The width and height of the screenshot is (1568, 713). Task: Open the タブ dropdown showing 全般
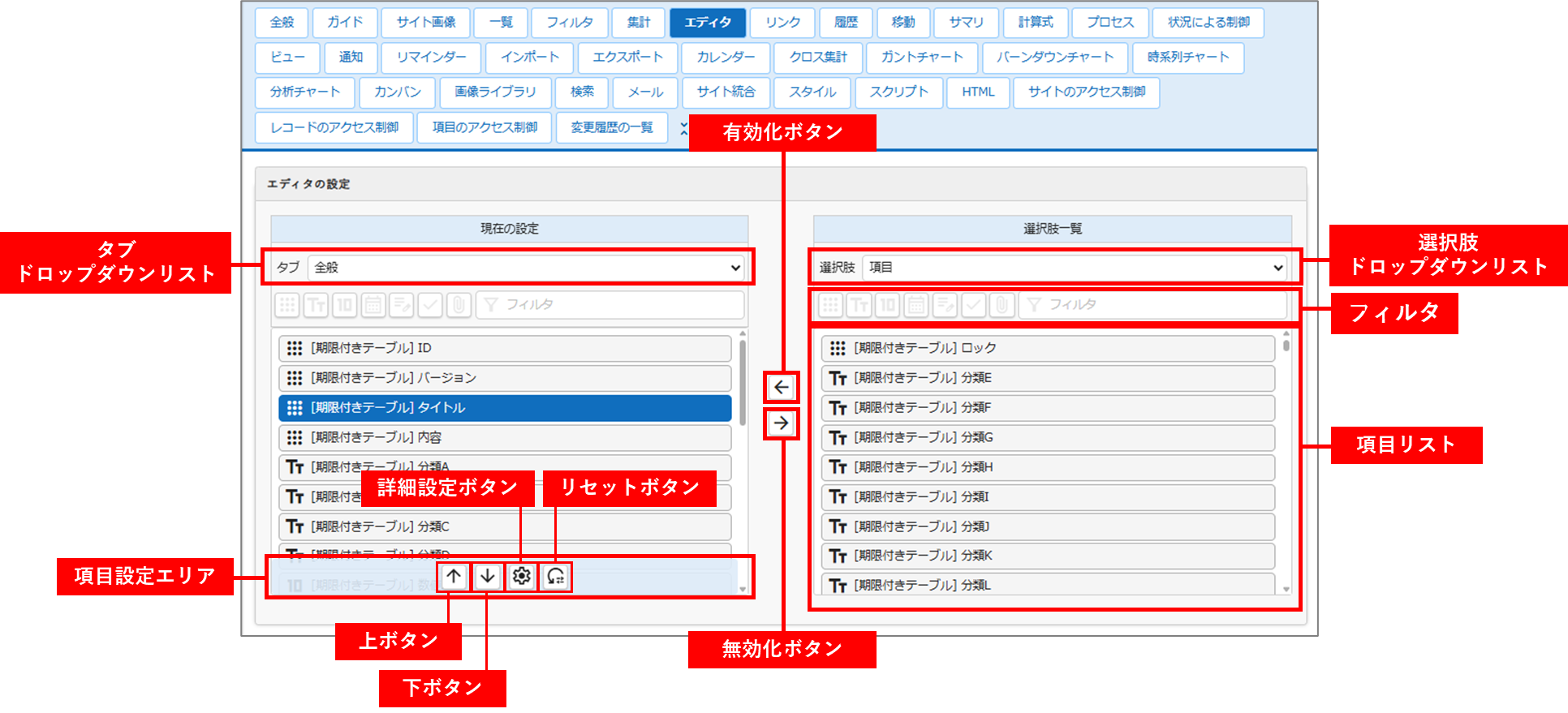tap(526, 267)
